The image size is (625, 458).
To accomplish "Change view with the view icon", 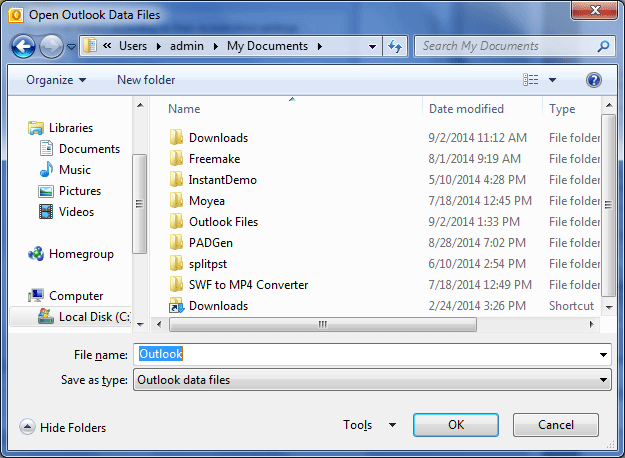I will tap(531, 80).
